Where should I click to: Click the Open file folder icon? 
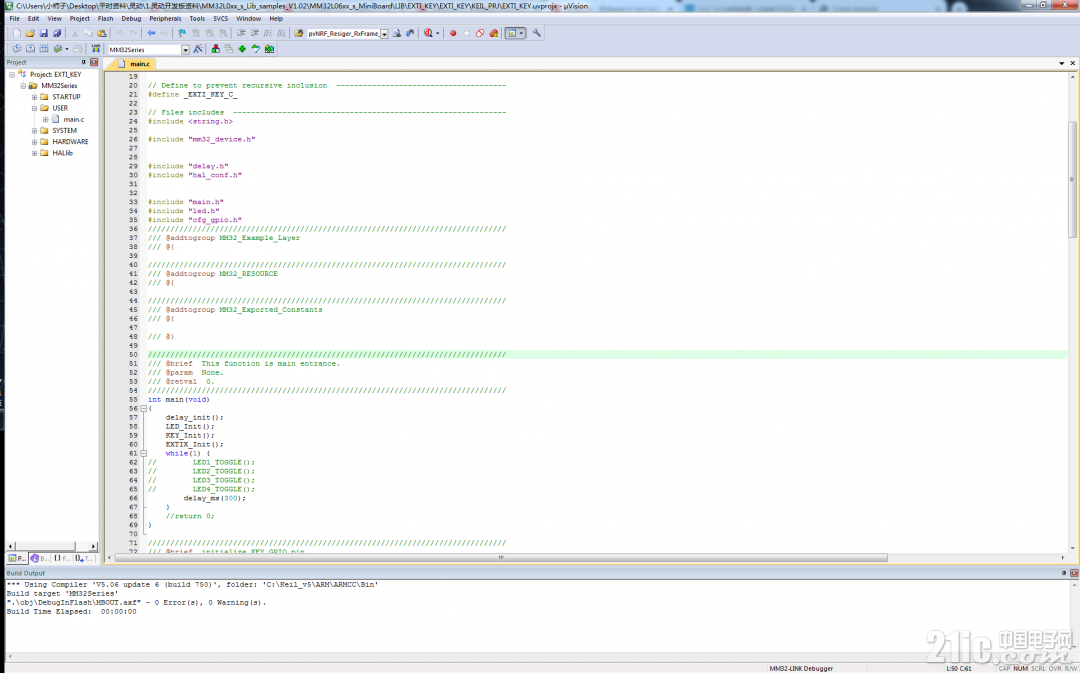[30, 33]
